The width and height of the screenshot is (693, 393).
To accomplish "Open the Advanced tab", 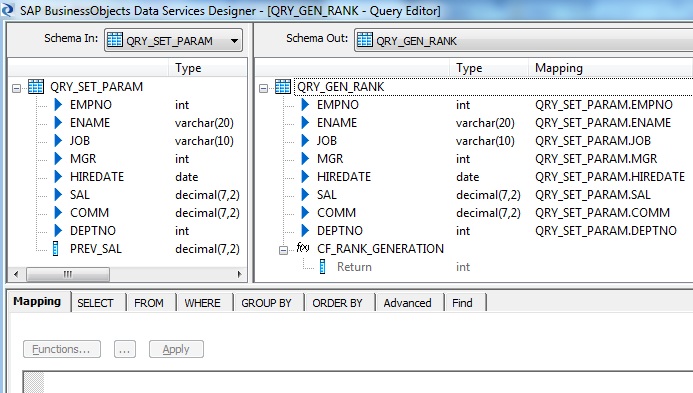I will (407, 303).
